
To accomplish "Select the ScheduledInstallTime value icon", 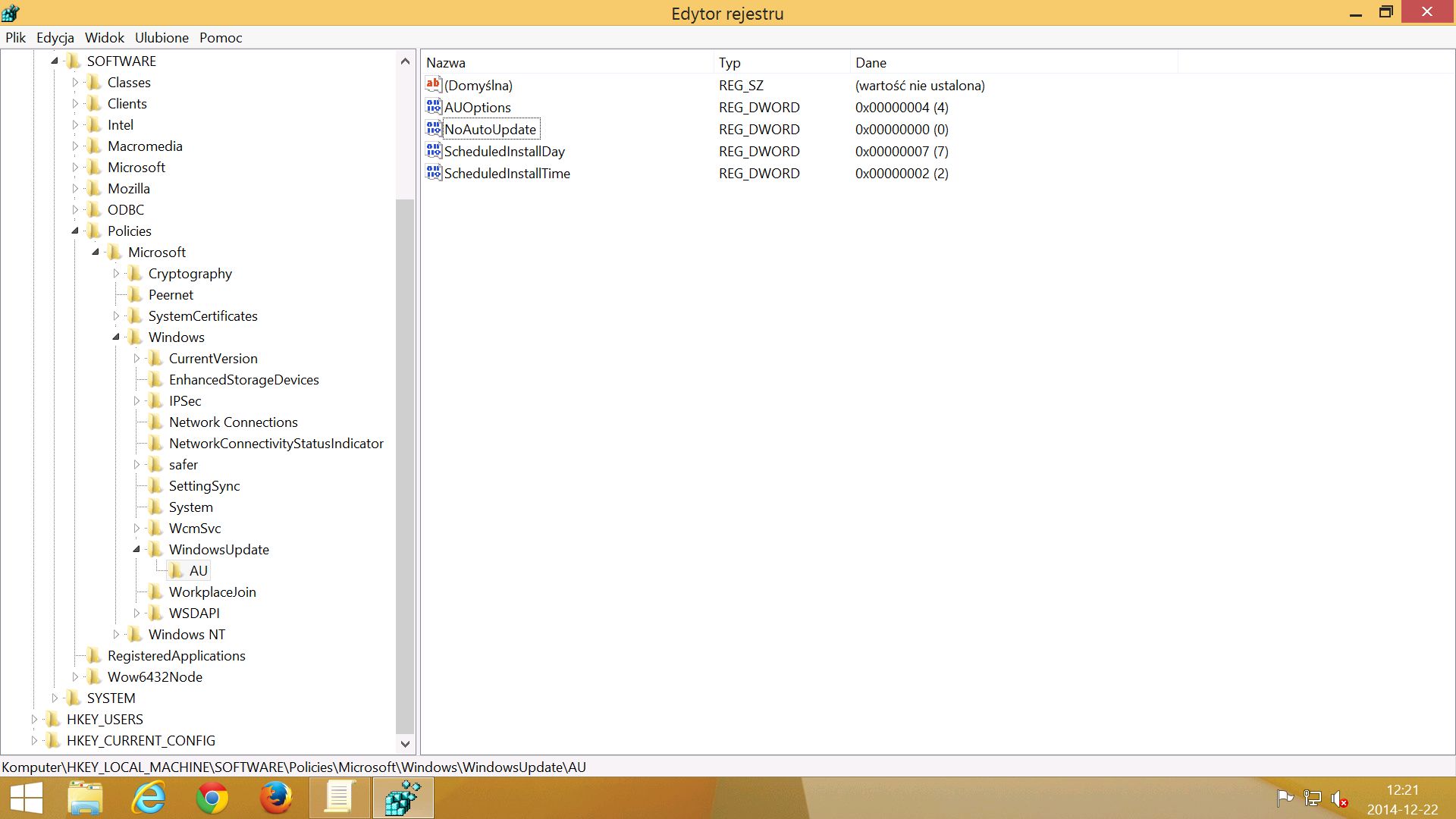I will (434, 173).
